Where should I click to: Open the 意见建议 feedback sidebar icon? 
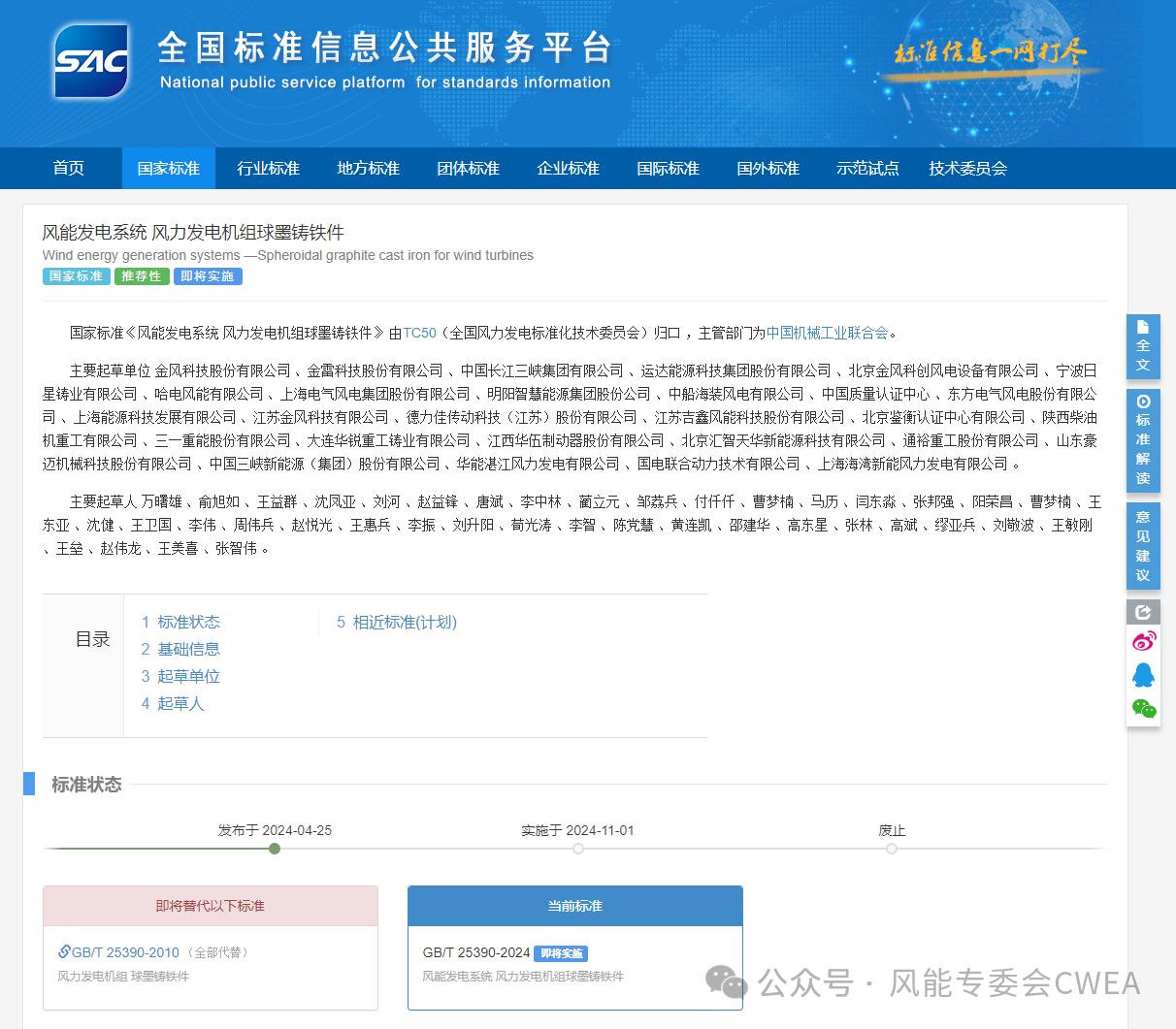1143,545
